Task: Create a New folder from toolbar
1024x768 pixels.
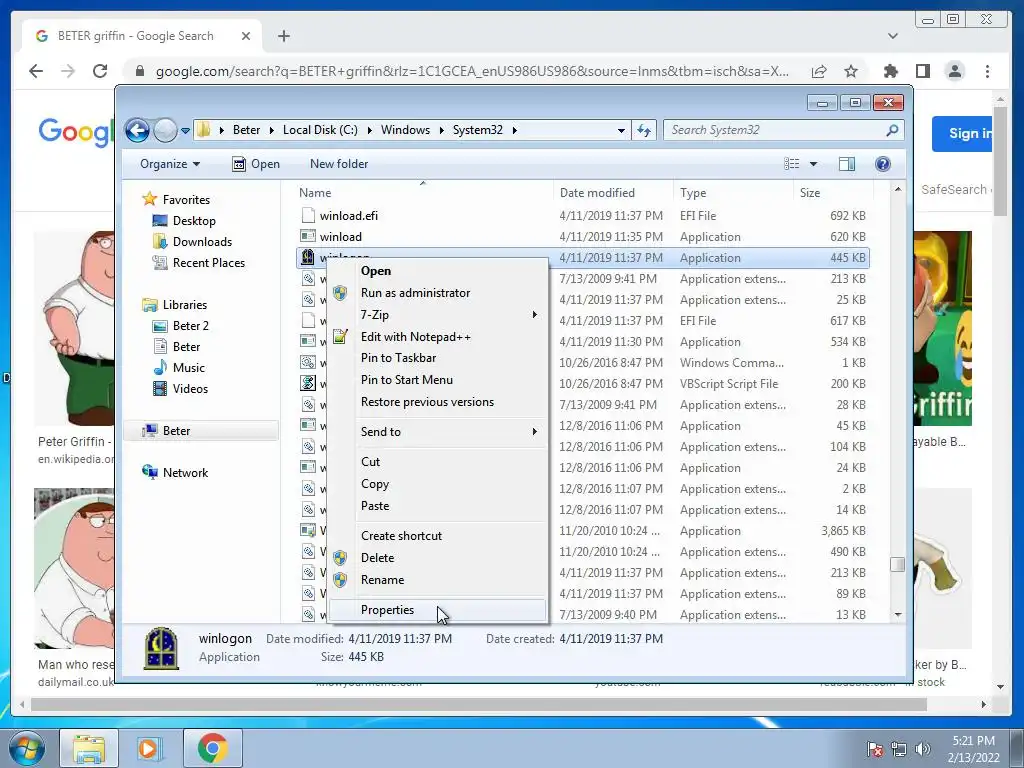Action: coord(339,164)
